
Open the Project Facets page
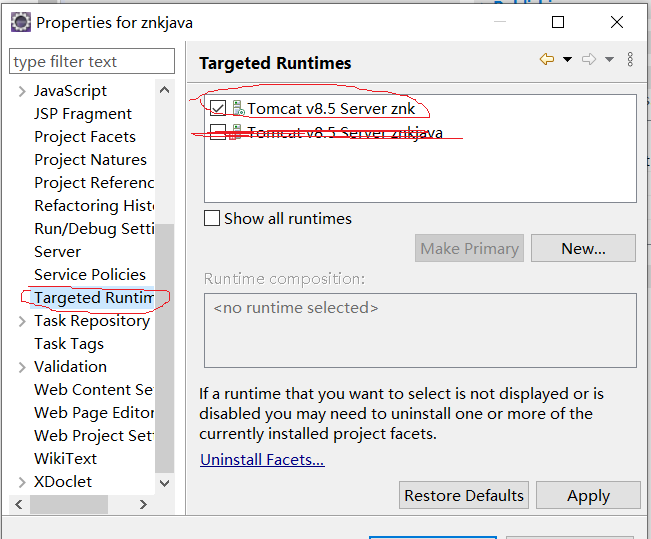pyautogui.click(x=85, y=137)
